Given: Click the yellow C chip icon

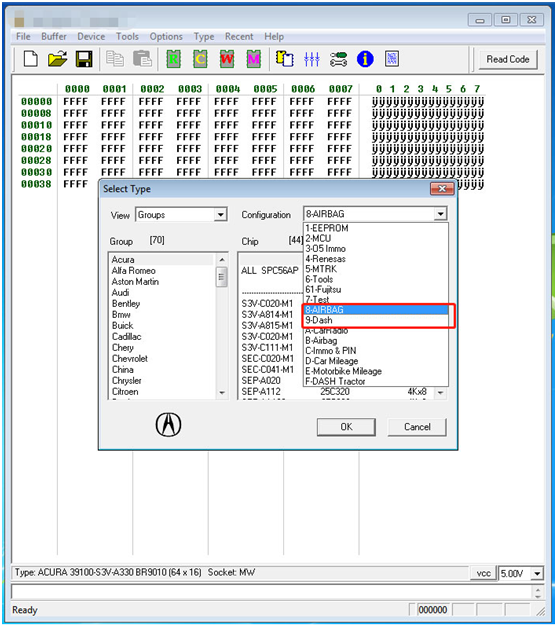Looking at the screenshot, I should pos(200,59).
